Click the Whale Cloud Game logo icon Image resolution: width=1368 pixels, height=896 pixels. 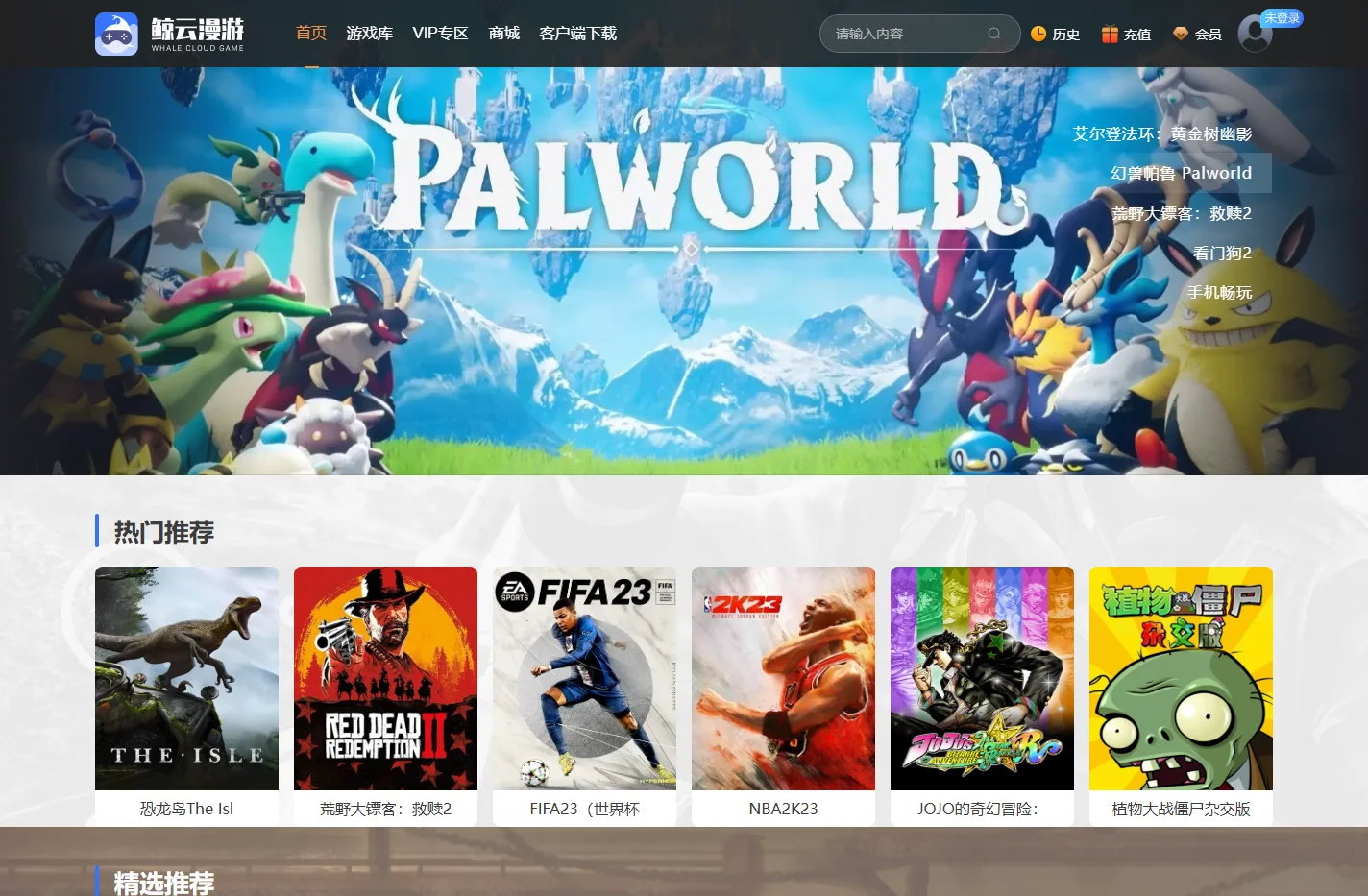[116, 34]
